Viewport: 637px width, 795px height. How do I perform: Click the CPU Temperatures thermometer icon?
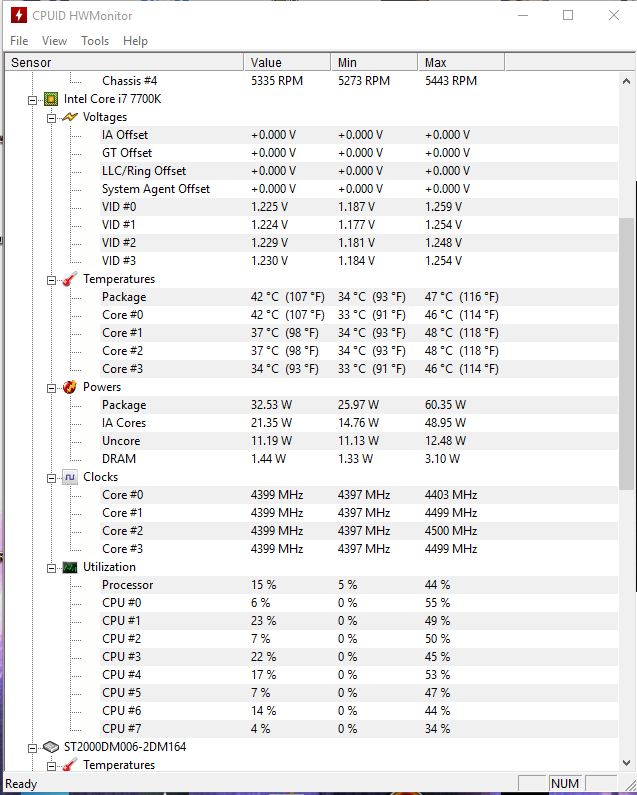[70, 279]
